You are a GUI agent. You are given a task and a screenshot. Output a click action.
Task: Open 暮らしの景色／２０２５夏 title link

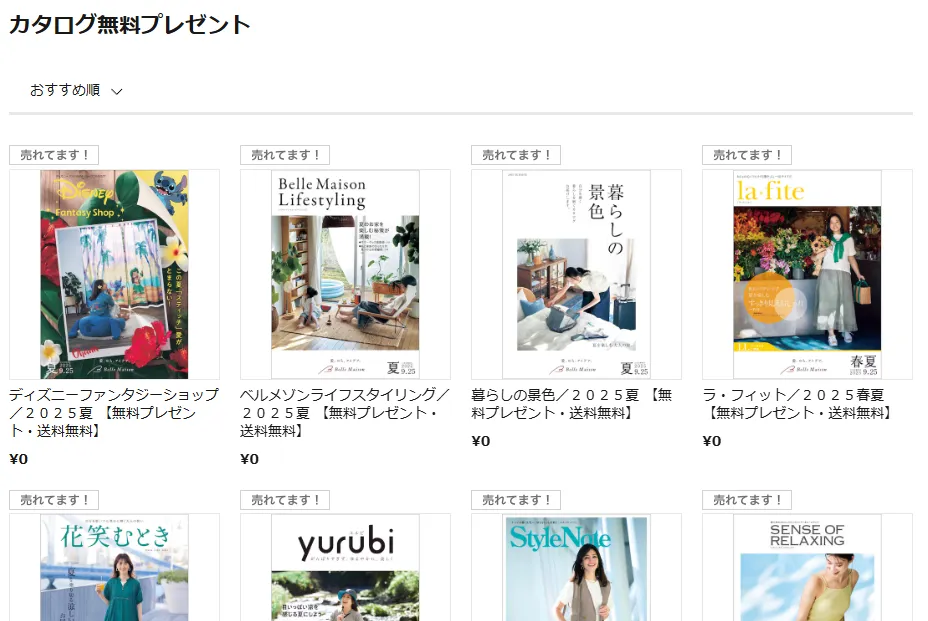pos(572,404)
